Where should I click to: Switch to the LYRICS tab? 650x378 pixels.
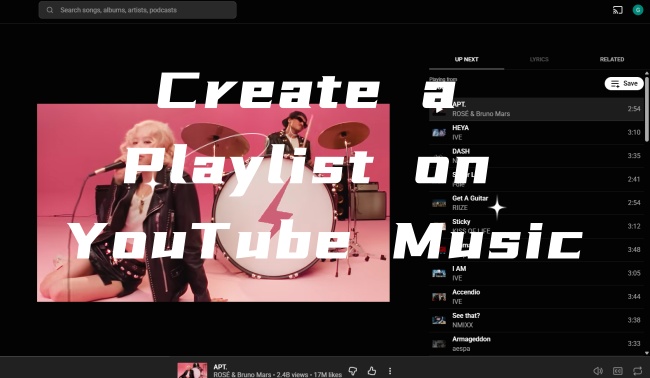(x=539, y=59)
